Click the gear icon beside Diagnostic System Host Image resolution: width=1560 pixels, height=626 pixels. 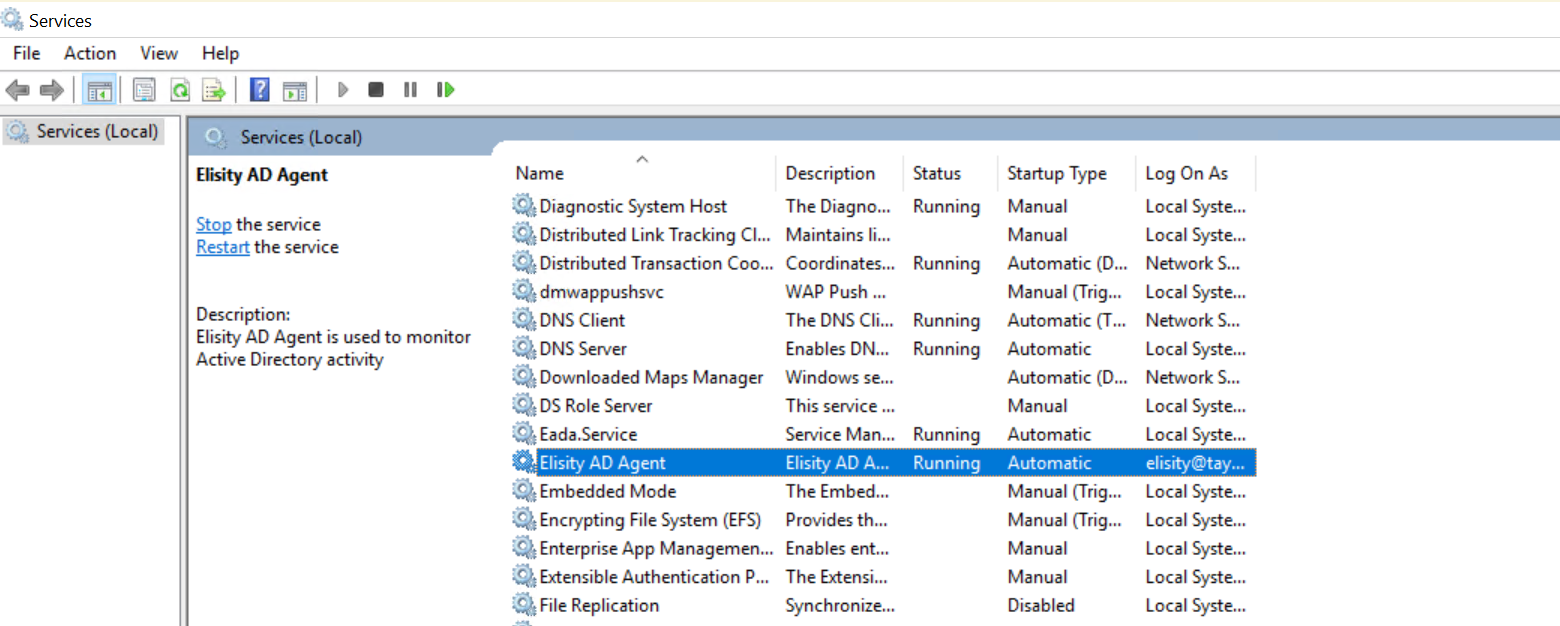[524, 206]
